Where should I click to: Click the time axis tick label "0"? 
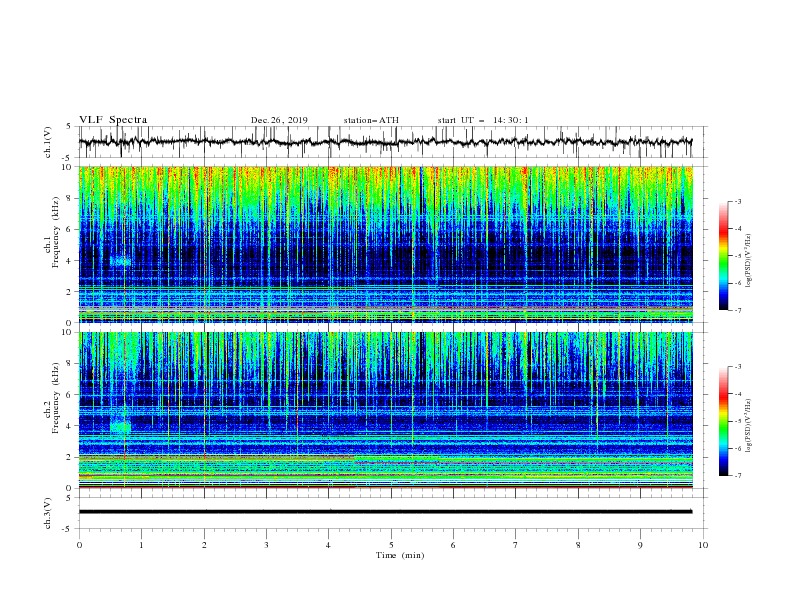[x=79, y=545]
